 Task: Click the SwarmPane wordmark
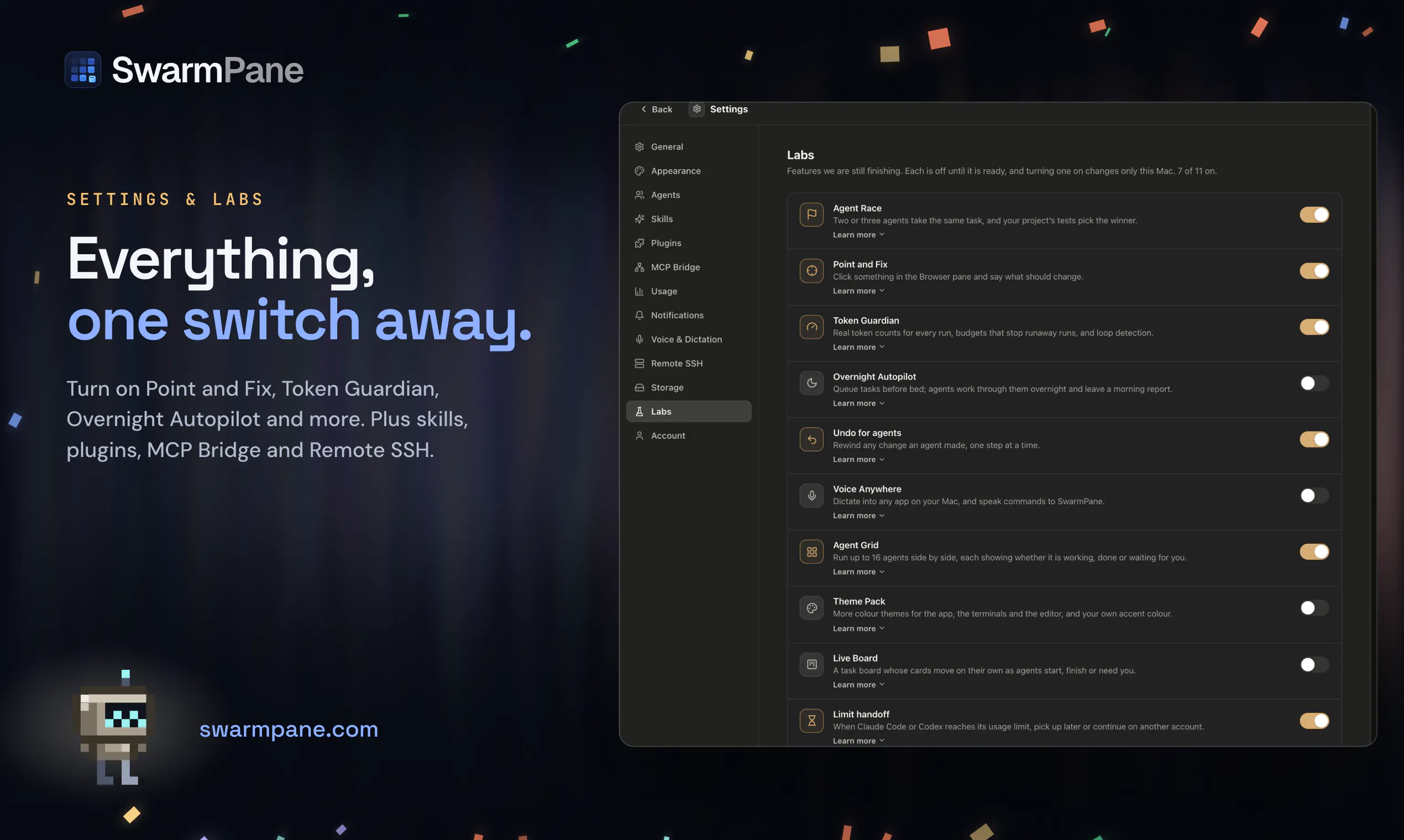click(x=208, y=70)
